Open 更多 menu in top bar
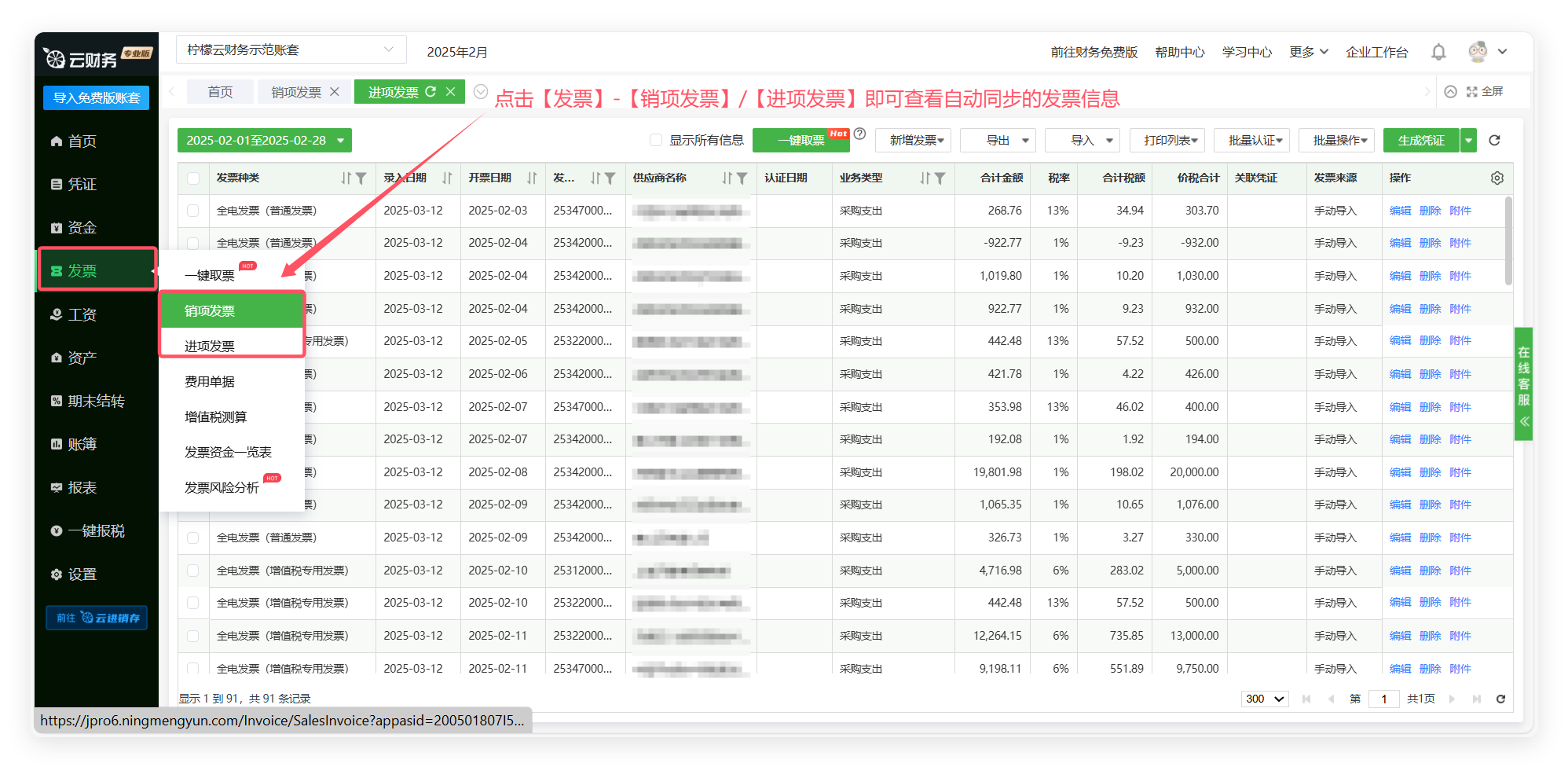 pos(1308,52)
